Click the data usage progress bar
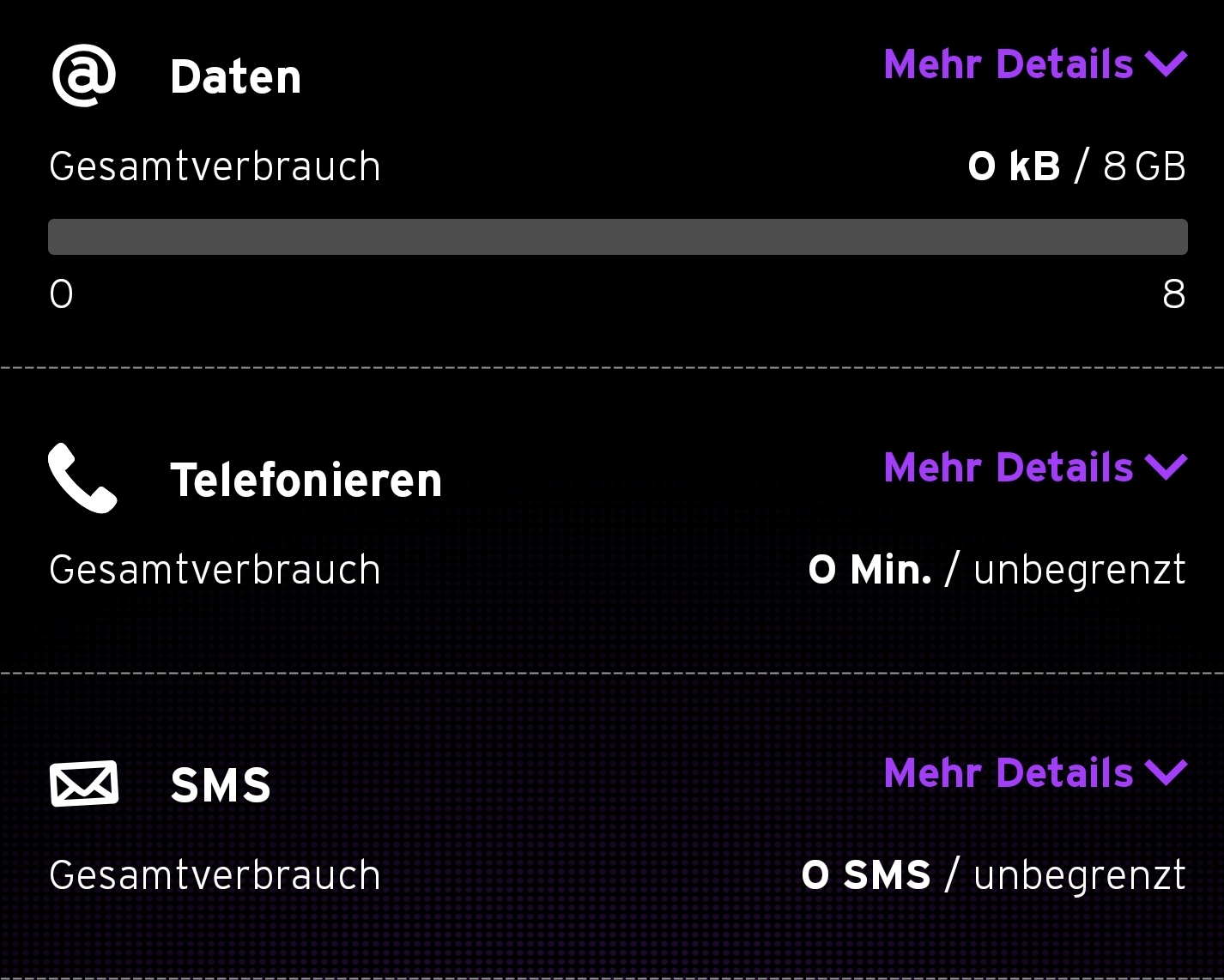Image resolution: width=1224 pixels, height=980 pixels. pyautogui.click(x=617, y=237)
